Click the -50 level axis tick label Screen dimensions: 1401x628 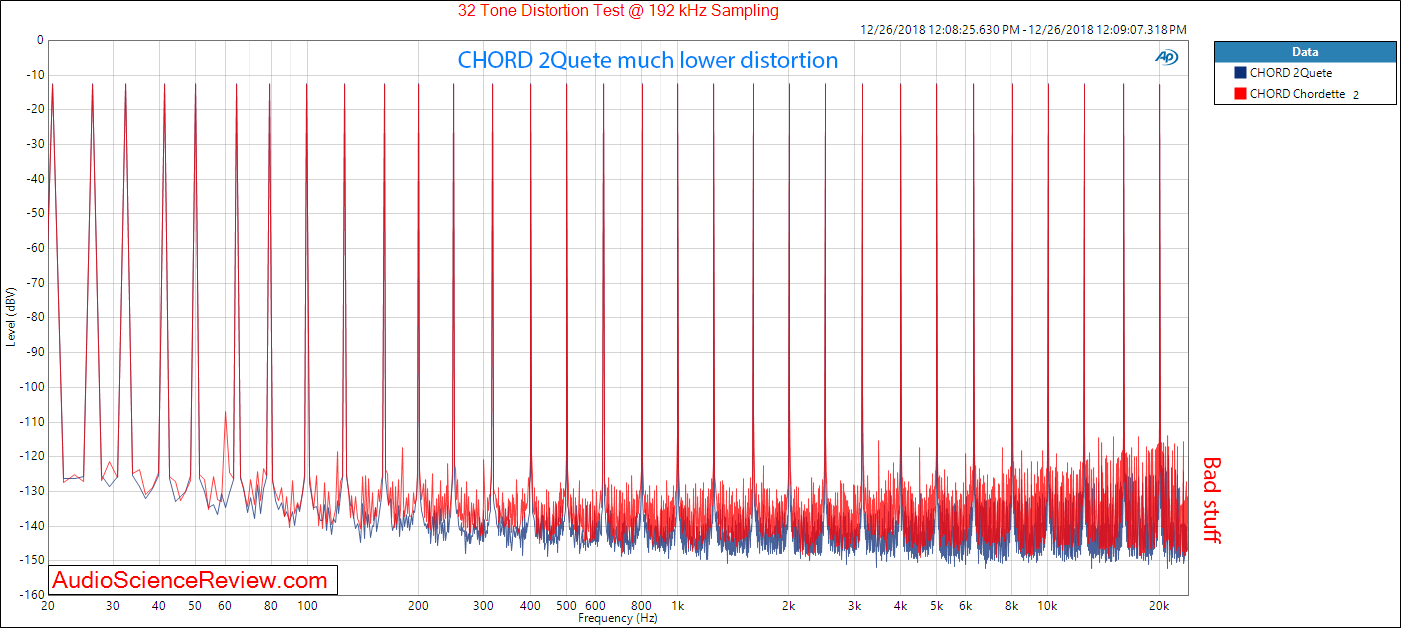(x=35, y=214)
